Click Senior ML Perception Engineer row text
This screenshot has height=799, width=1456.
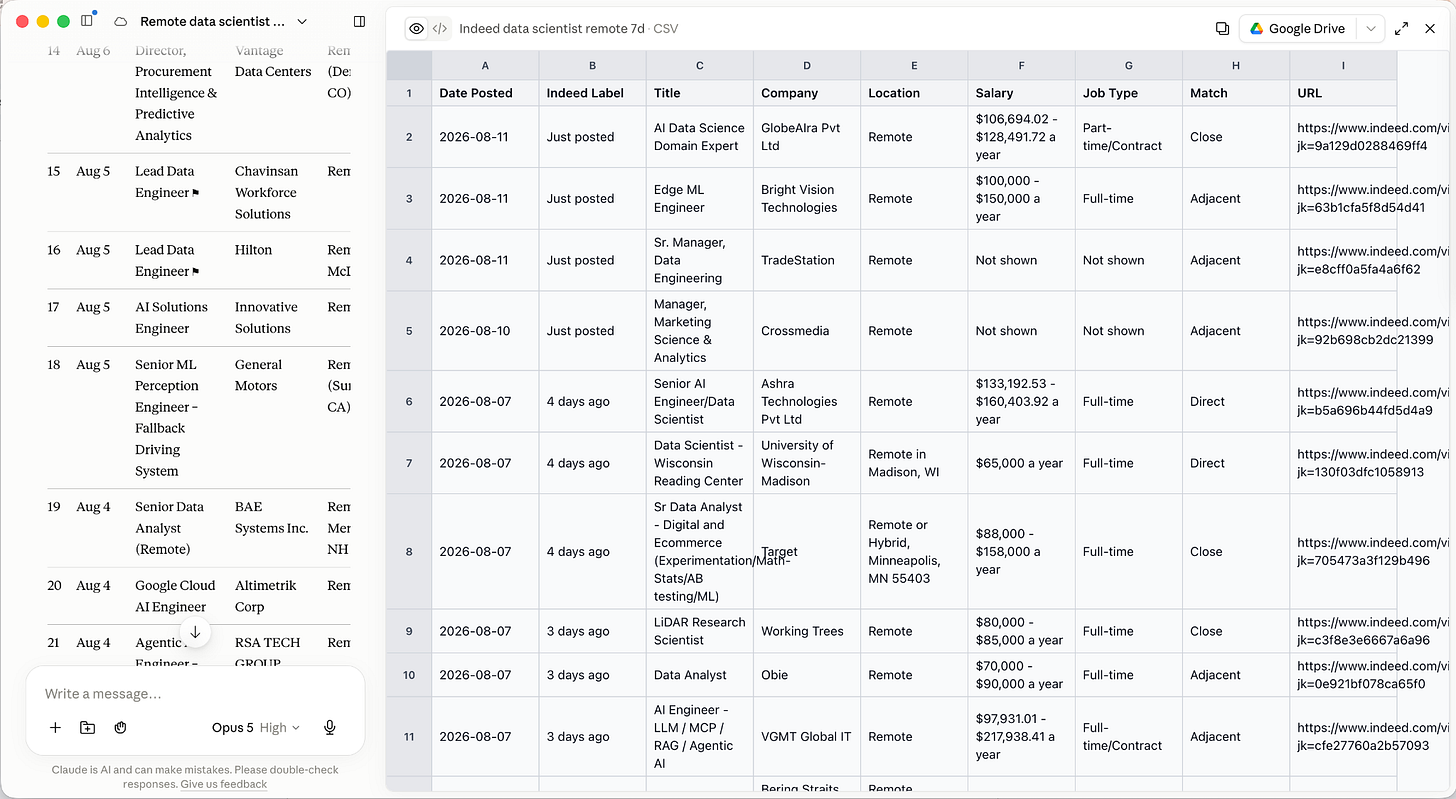[167, 418]
